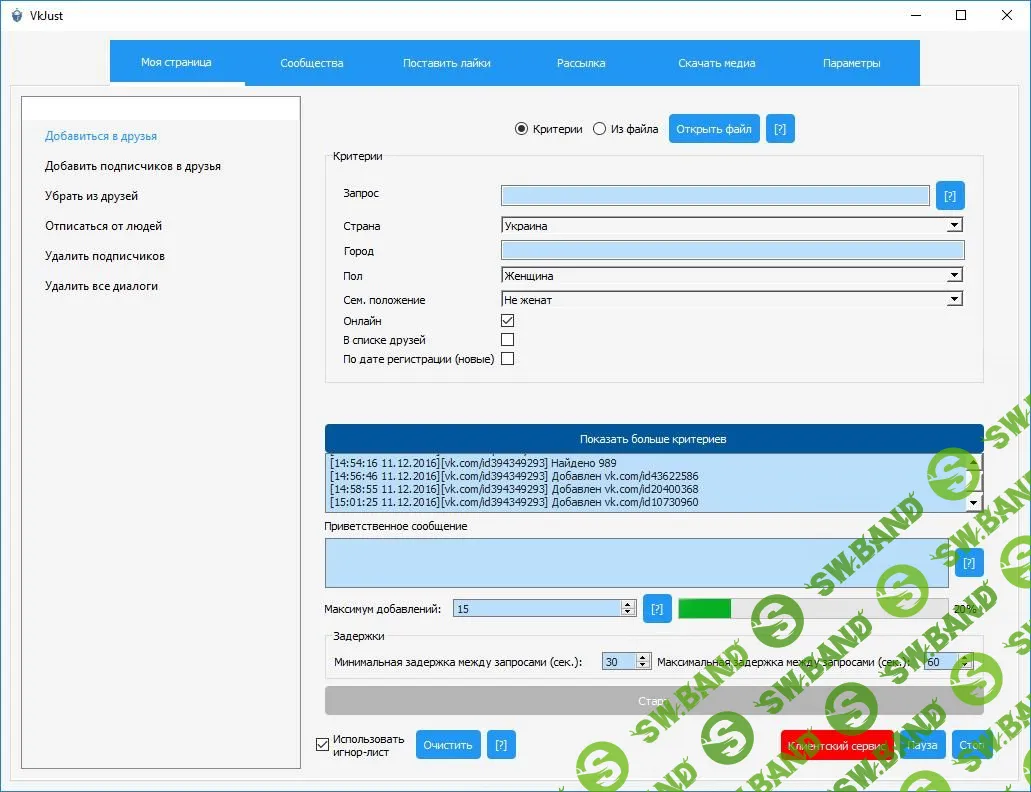Expand the Сем. положение dropdown
The image size is (1031, 792).
[x=954, y=299]
